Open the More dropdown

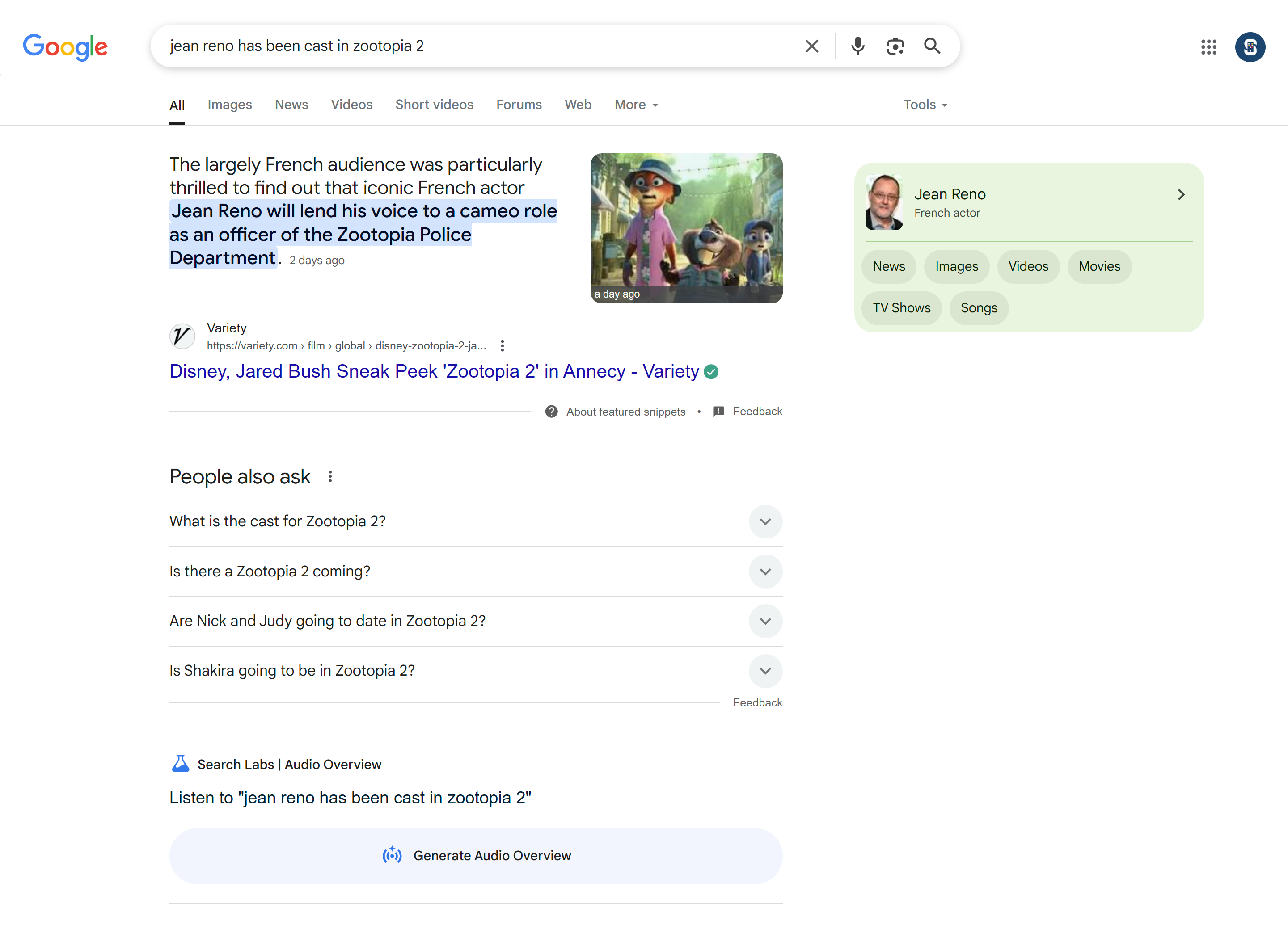636,105
